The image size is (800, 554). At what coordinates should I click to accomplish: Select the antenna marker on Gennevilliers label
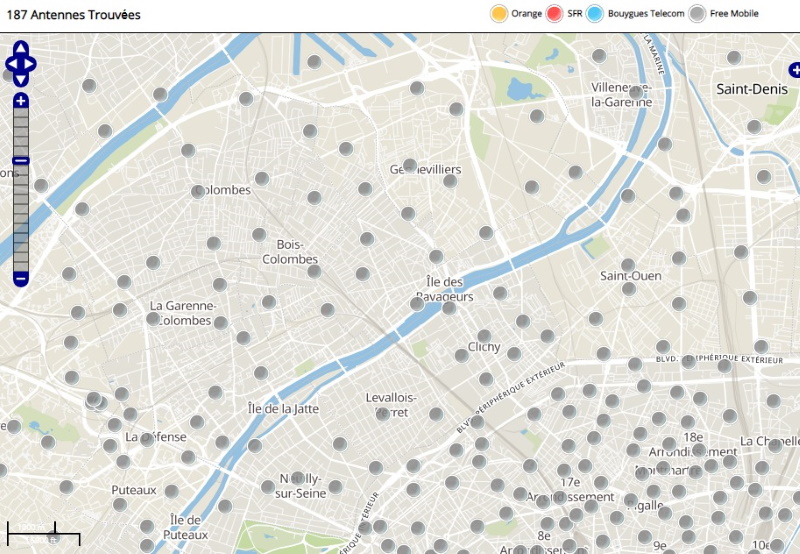coord(409,166)
